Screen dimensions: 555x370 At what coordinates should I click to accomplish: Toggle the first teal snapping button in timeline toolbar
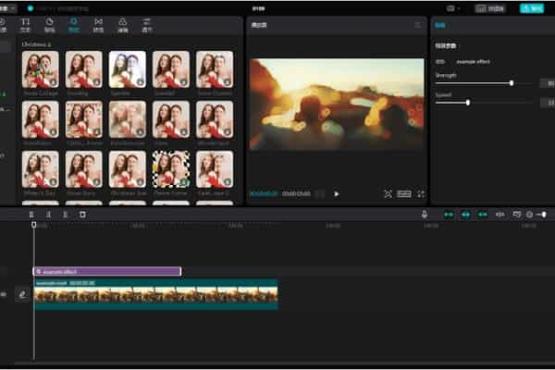point(448,215)
